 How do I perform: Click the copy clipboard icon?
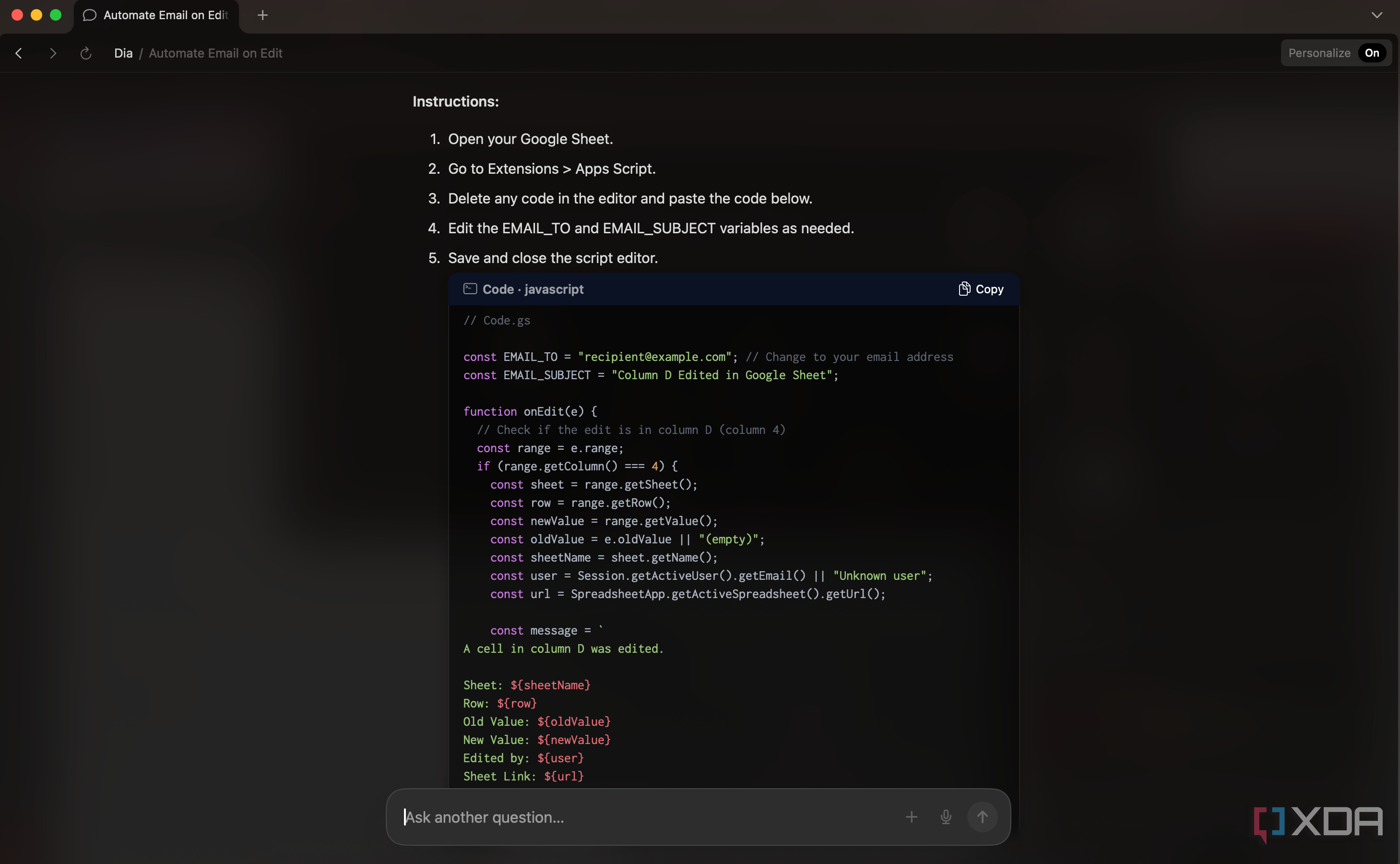964,288
